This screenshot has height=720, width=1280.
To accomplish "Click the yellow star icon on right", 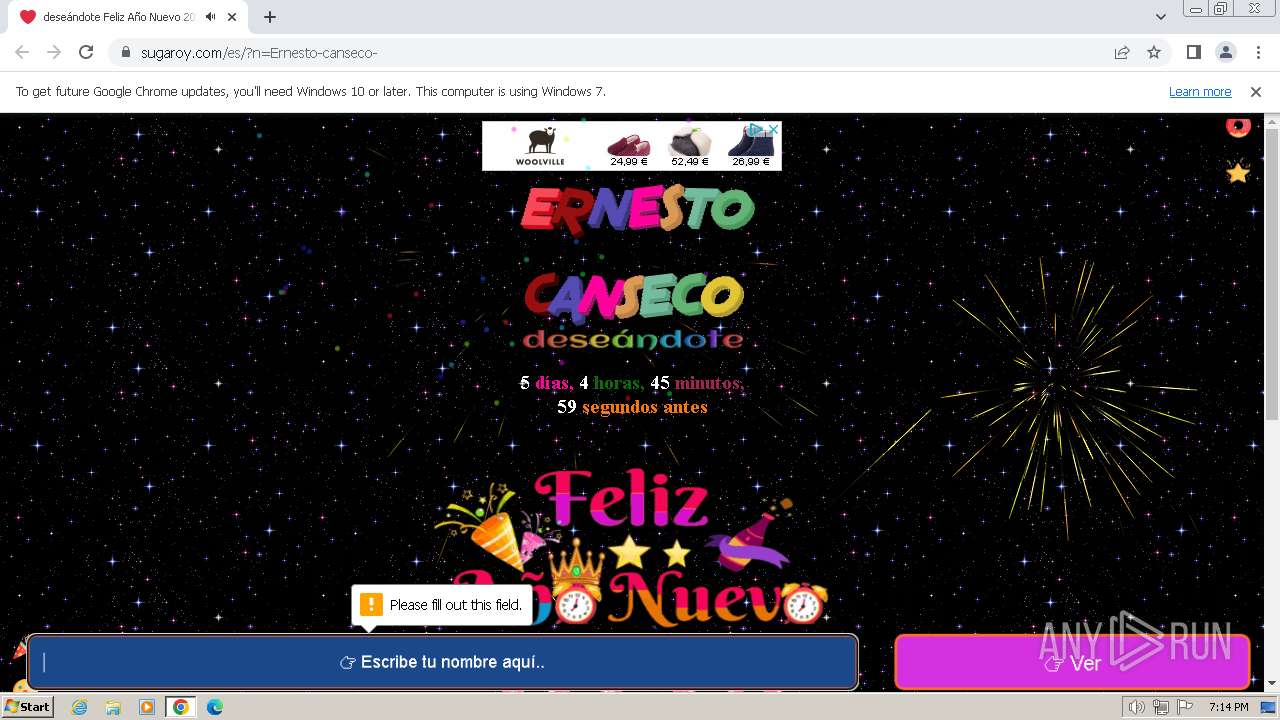I will tap(1238, 173).
